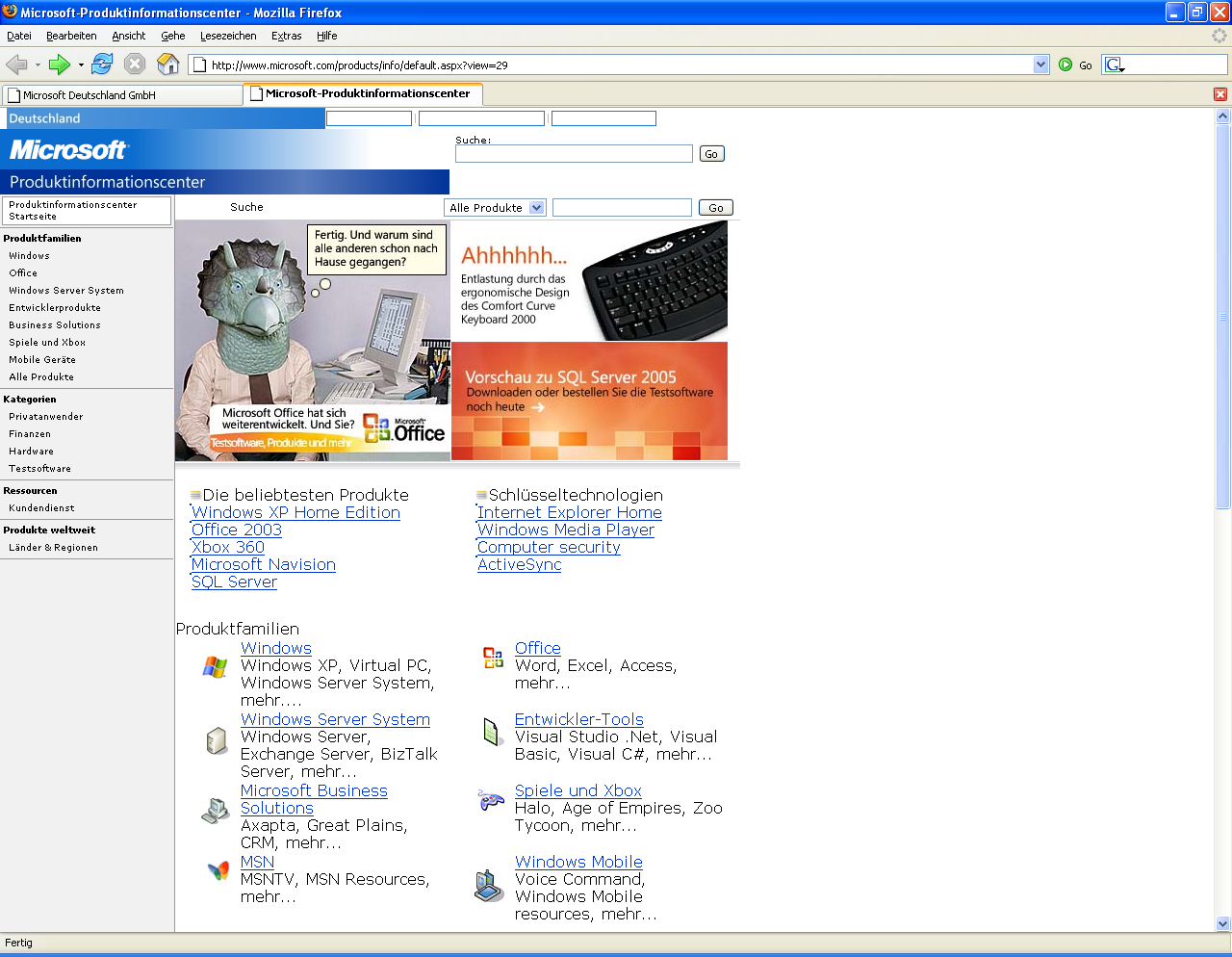Image resolution: width=1232 pixels, height=957 pixels.
Task: Click the Windows flag icon in Produktfamilien
Action: pos(216,666)
